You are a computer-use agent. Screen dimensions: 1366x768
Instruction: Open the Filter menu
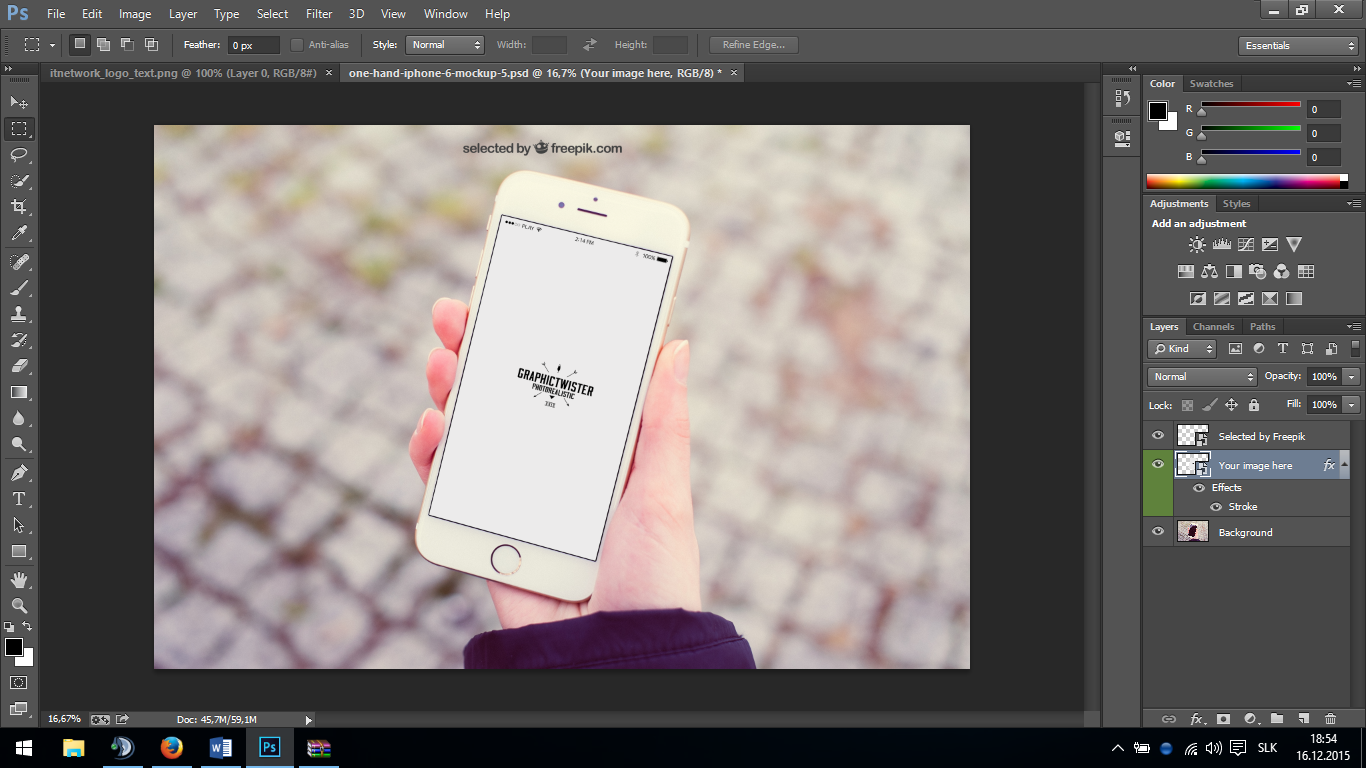click(319, 14)
